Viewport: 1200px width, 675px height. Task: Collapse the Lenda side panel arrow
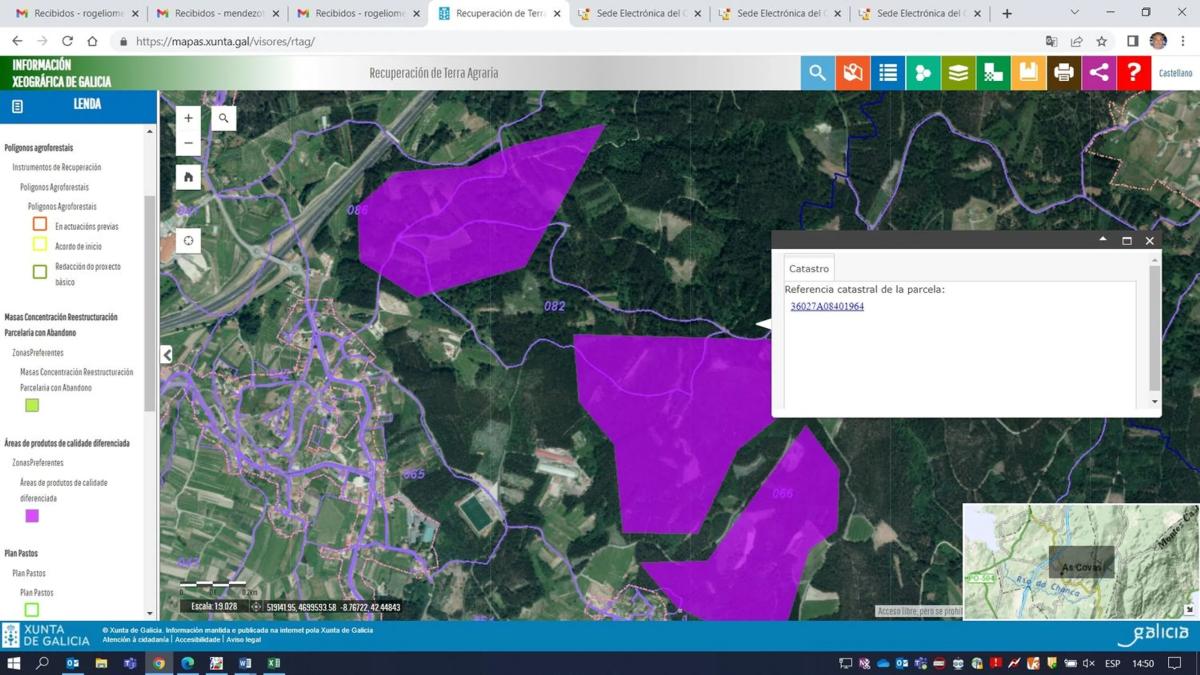pyautogui.click(x=167, y=355)
